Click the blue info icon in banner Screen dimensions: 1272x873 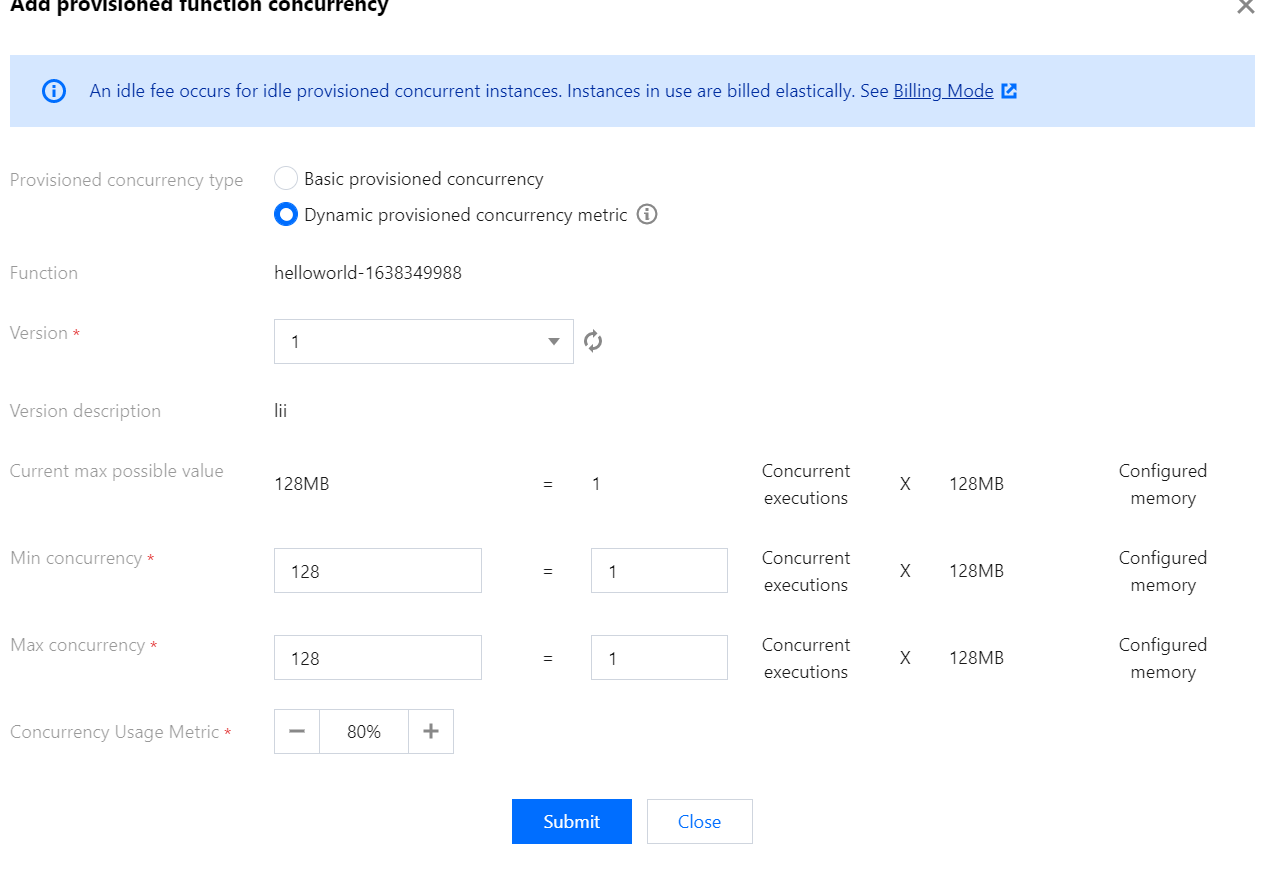[x=54, y=91]
